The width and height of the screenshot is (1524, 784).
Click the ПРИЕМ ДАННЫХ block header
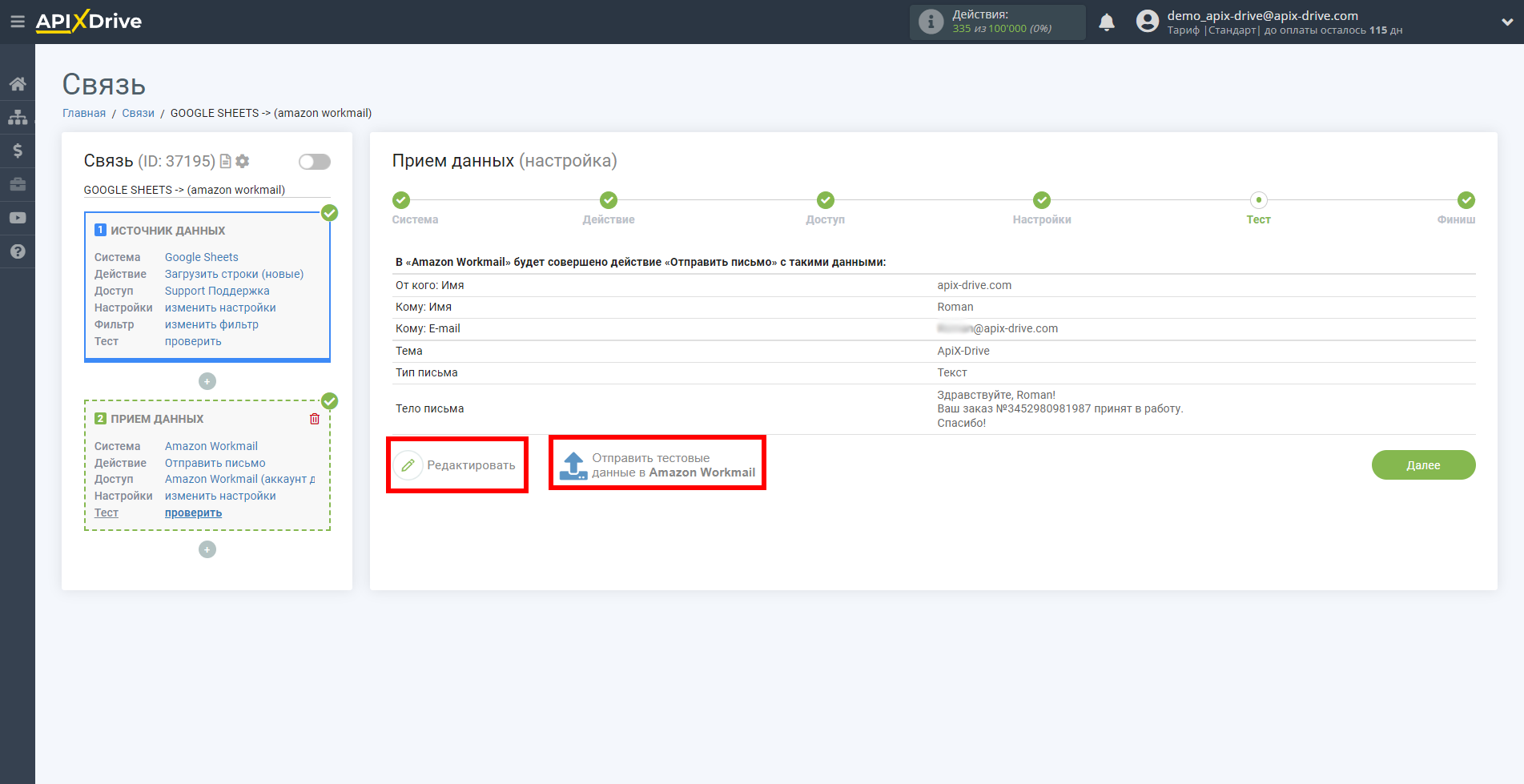point(157,419)
